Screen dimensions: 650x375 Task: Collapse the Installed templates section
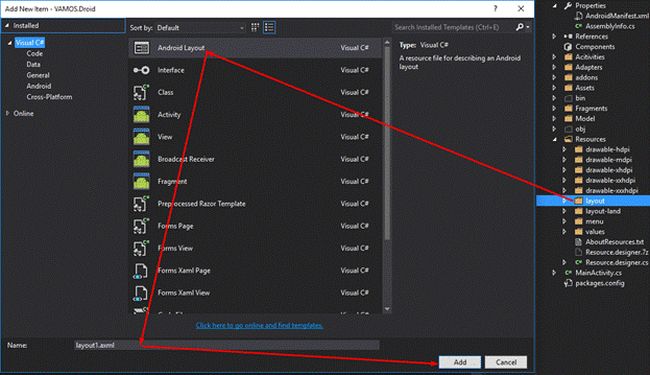(7, 26)
